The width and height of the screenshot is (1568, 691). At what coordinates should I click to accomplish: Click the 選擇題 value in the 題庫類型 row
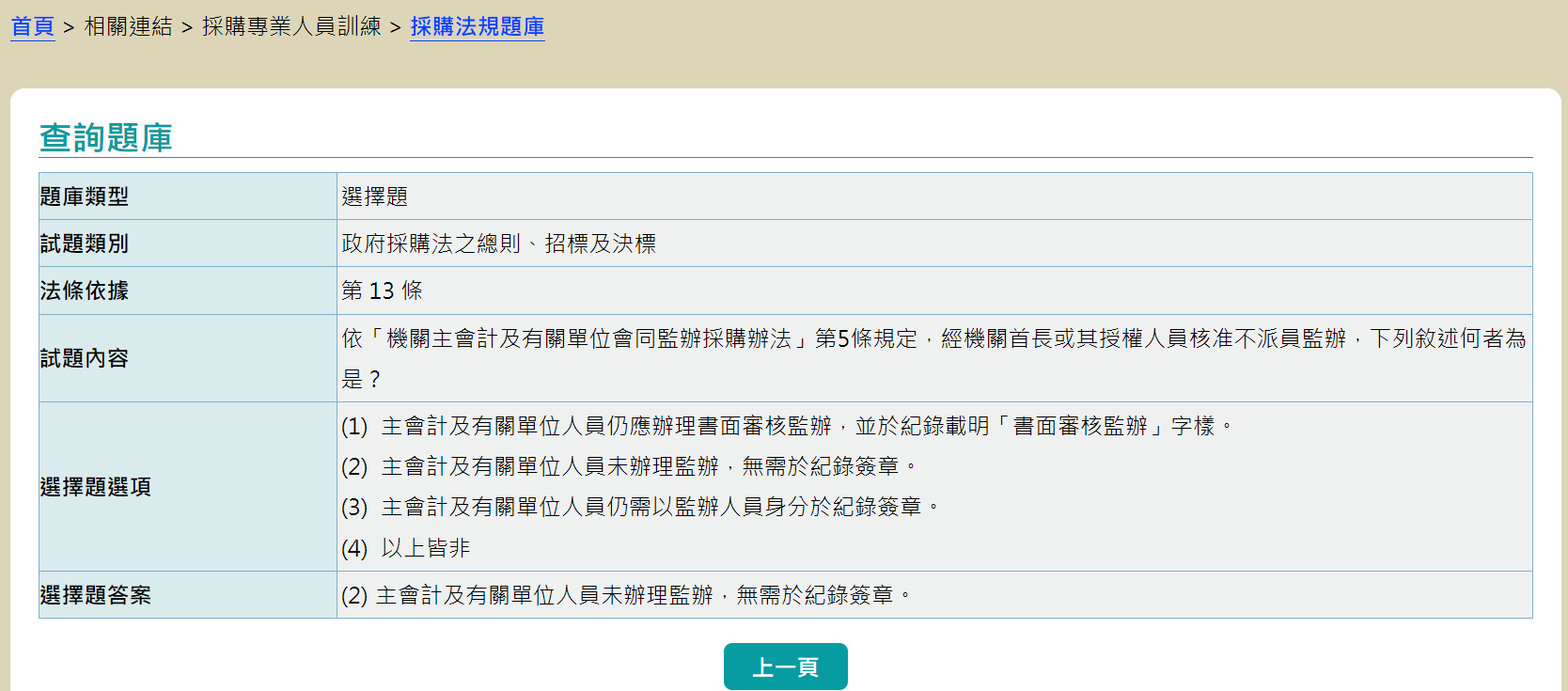click(x=374, y=196)
